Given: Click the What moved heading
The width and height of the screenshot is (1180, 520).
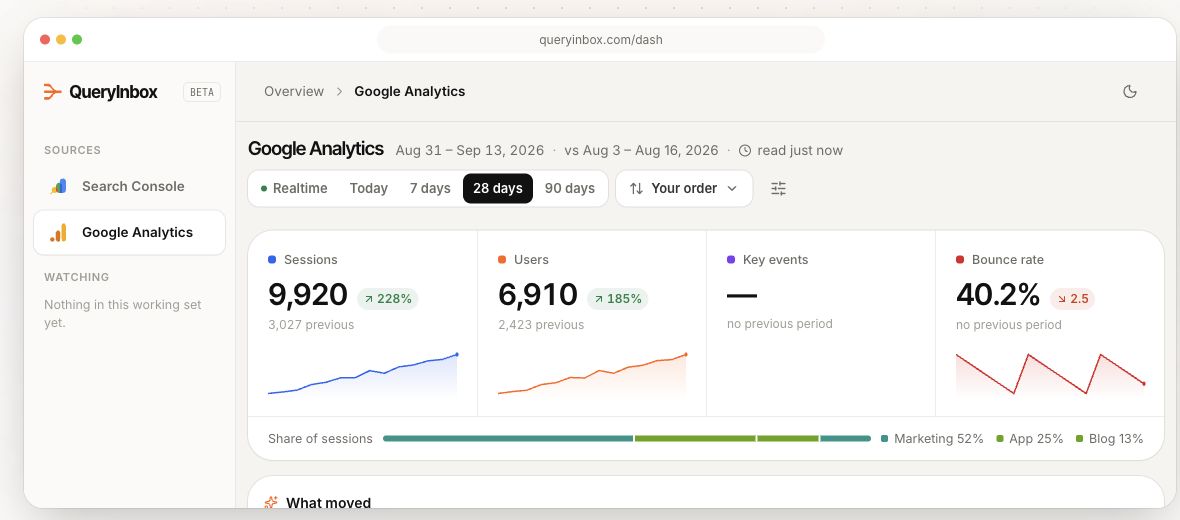Looking at the screenshot, I should 328,503.
